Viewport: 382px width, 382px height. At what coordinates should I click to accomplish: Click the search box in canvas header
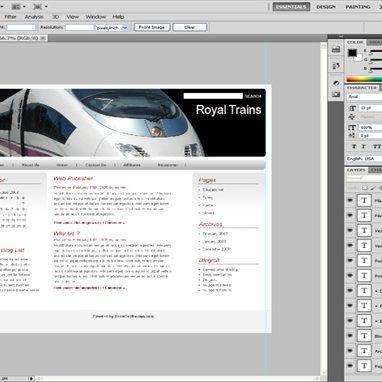point(213,96)
